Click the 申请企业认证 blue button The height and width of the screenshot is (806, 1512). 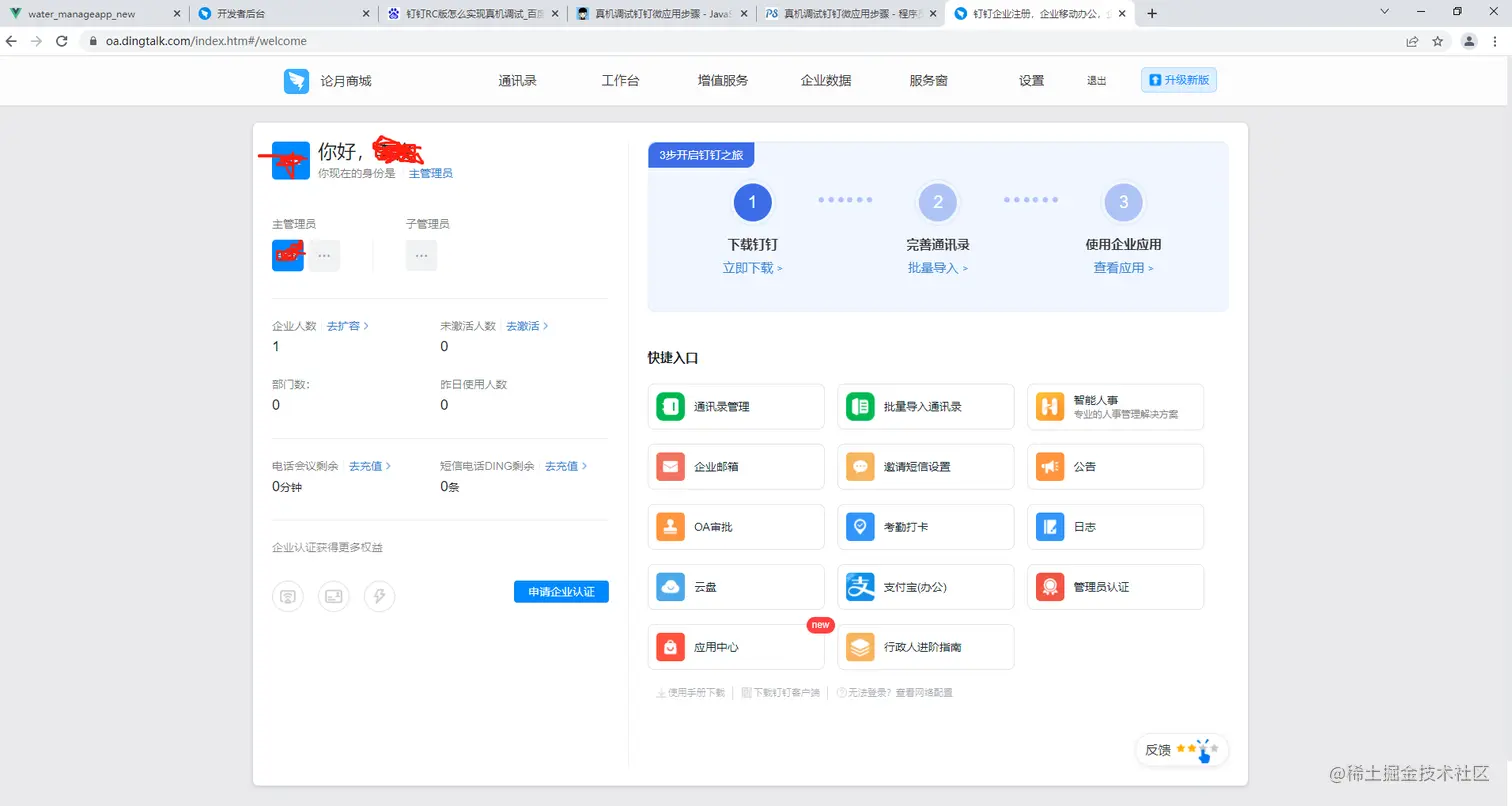[x=561, y=591]
